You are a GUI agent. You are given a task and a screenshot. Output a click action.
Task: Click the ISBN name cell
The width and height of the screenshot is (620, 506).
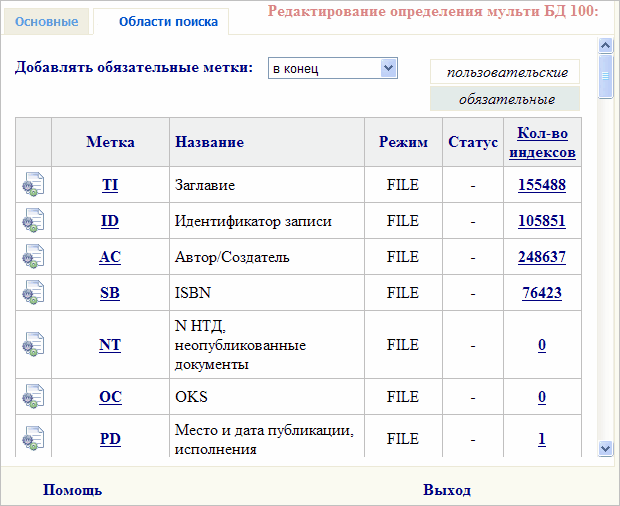tap(267, 293)
